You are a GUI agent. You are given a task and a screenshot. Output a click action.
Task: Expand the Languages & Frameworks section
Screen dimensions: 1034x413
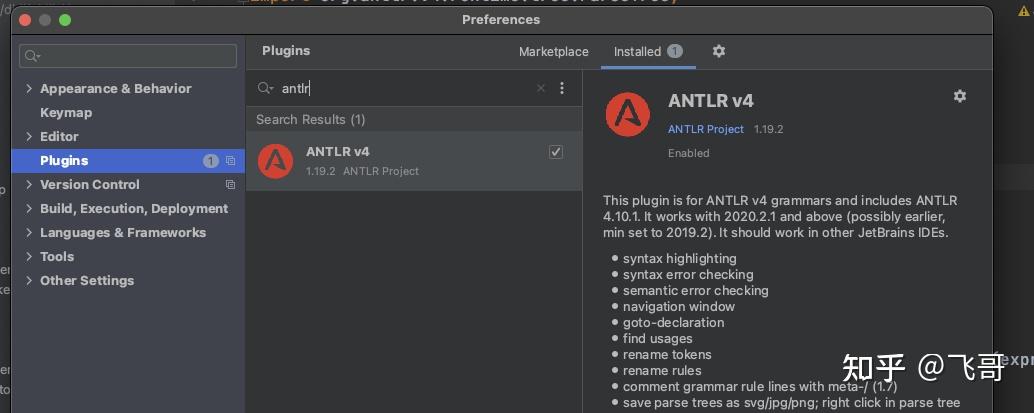pos(29,233)
